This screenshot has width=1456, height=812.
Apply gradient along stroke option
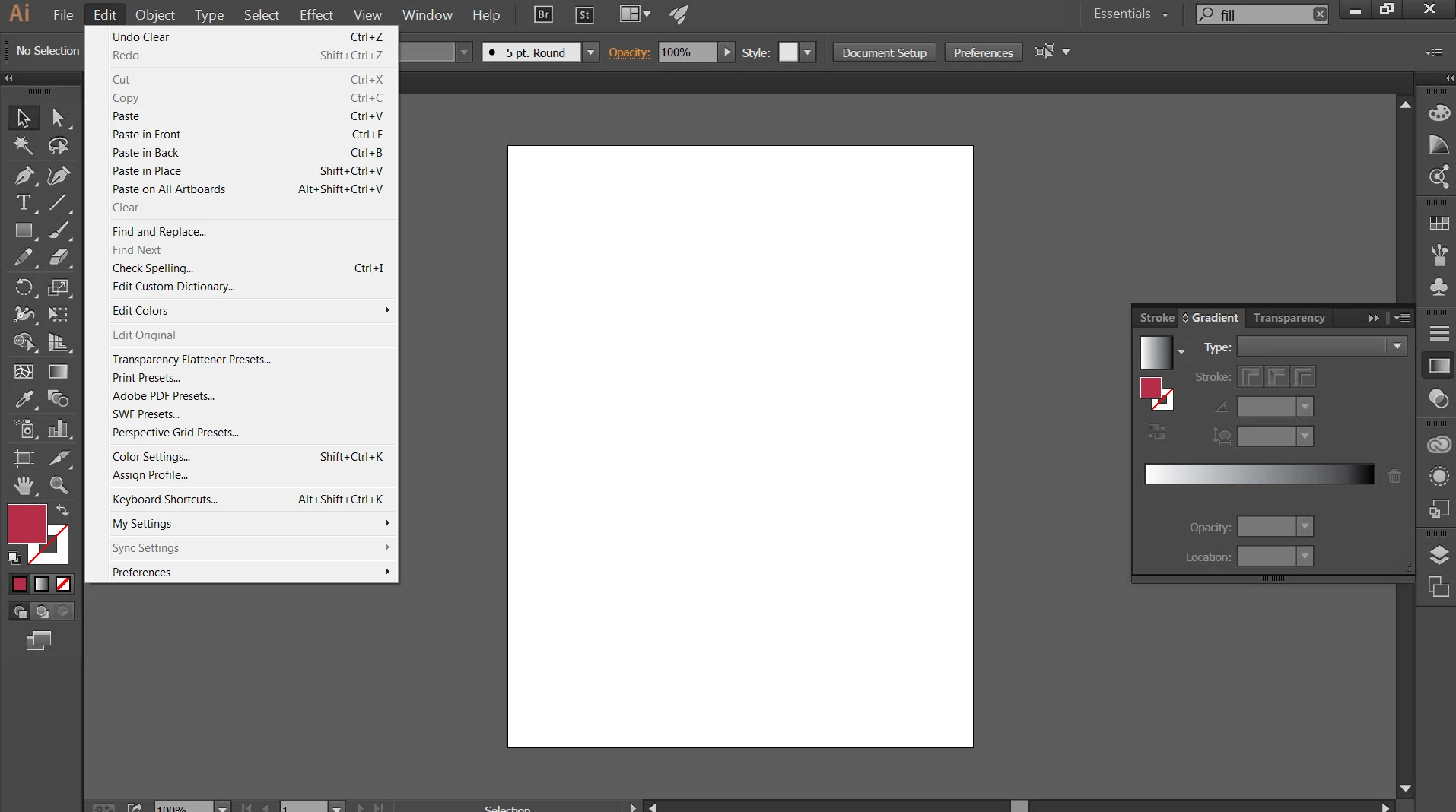click(1277, 376)
